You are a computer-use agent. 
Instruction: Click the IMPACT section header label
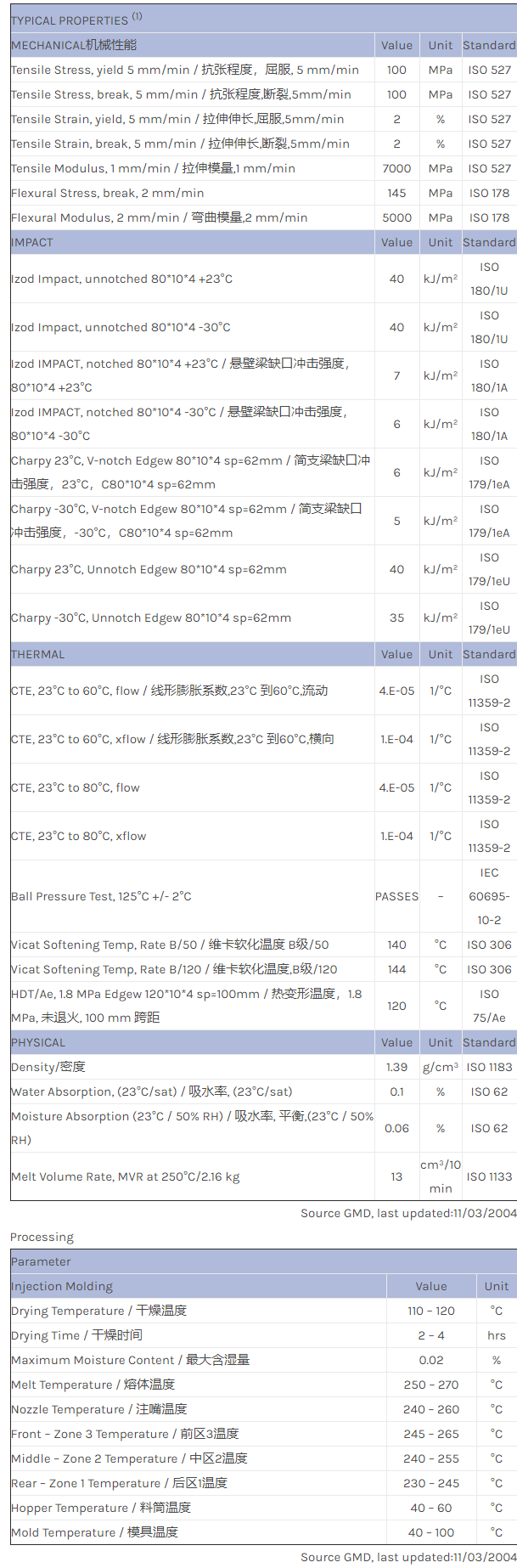pos(32,242)
